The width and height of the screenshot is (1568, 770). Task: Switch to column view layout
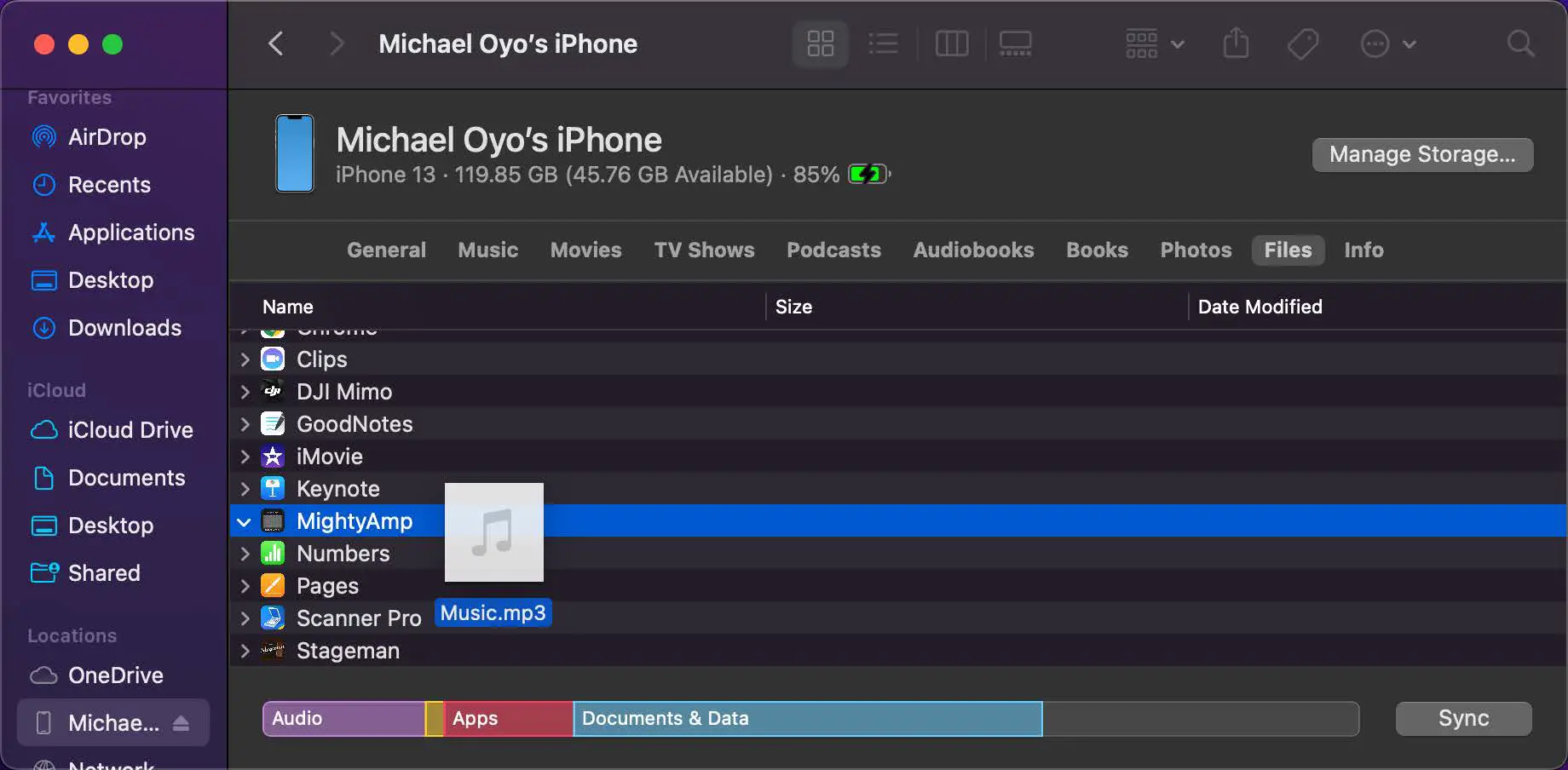click(x=951, y=43)
